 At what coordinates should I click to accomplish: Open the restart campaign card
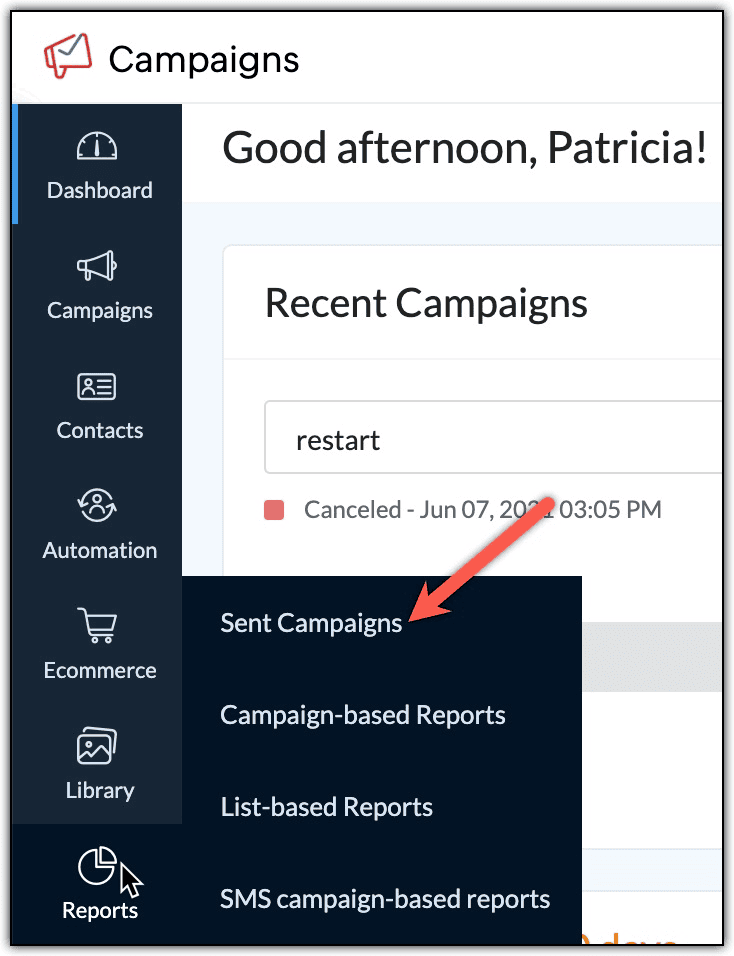pyautogui.click(x=493, y=437)
